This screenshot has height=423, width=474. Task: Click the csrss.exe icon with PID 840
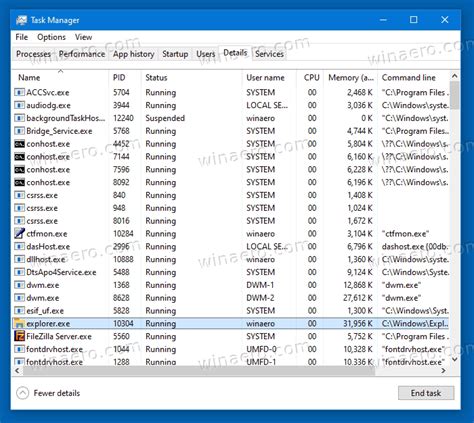[19, 195]
